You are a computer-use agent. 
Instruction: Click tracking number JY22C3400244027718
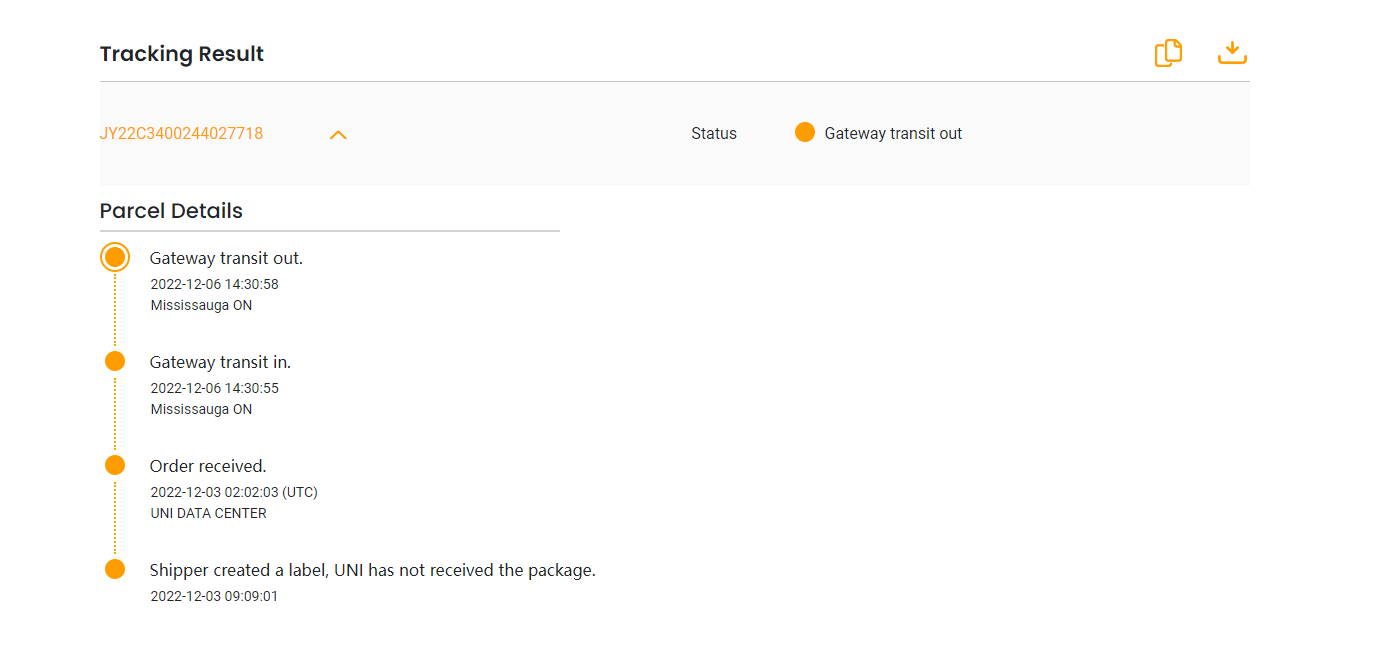coord(181,134)
